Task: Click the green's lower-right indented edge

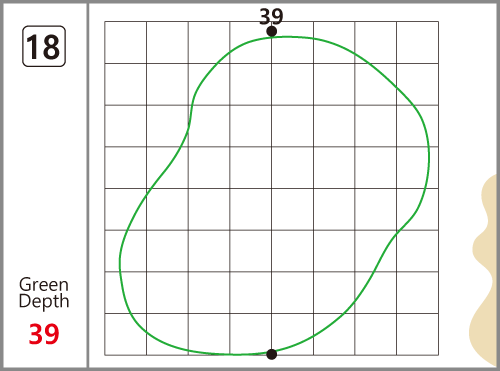Action: (x=397, y=232)
